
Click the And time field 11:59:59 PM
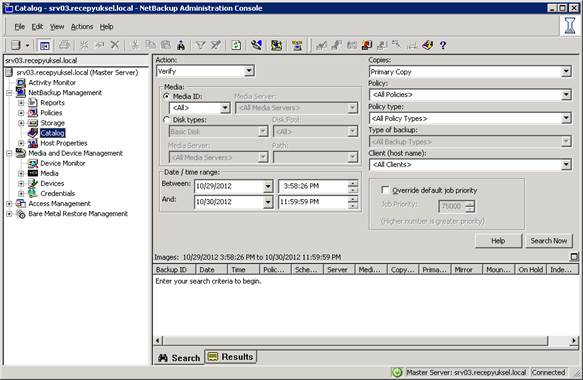(318, 202)
